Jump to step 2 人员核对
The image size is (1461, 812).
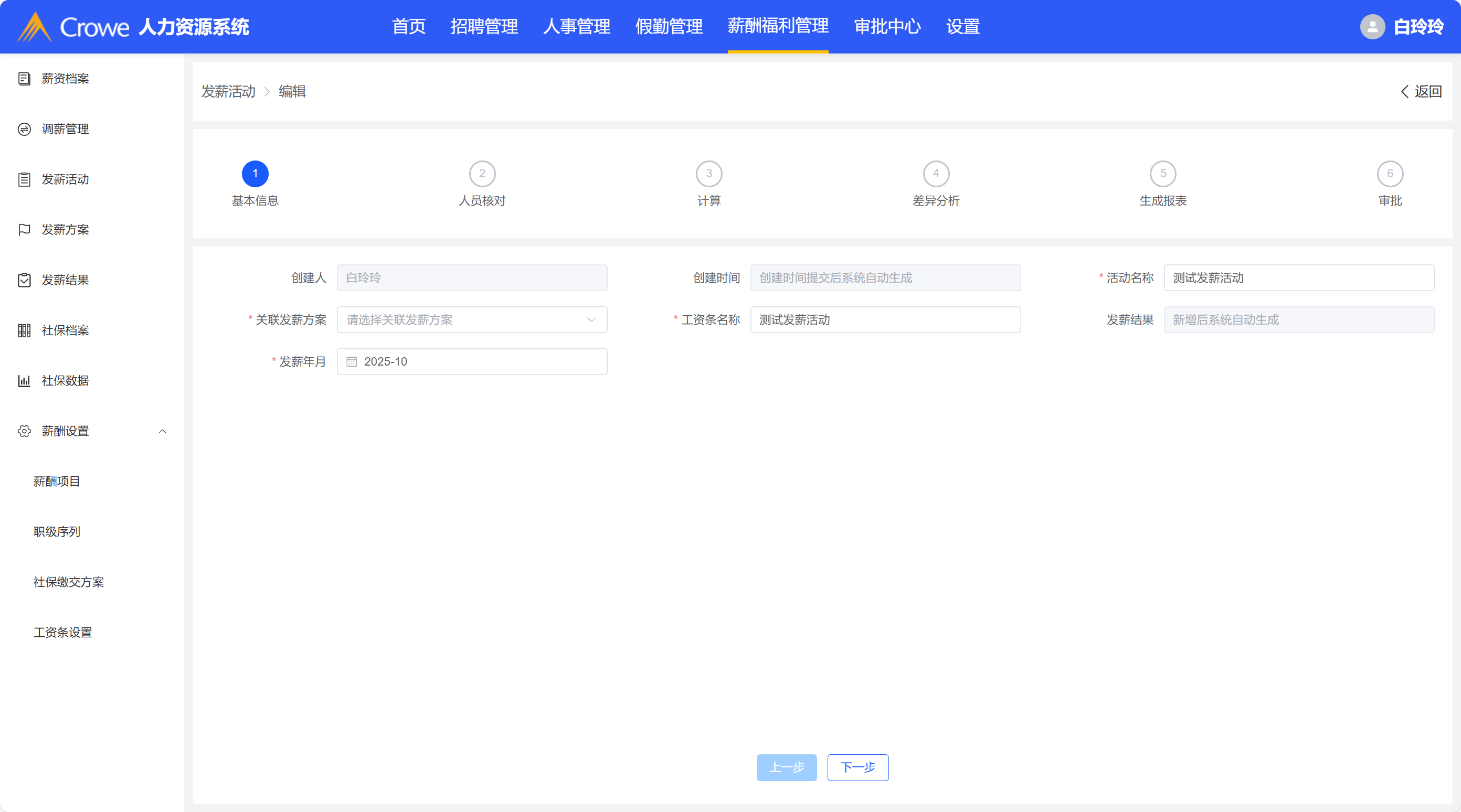[482, 174]
